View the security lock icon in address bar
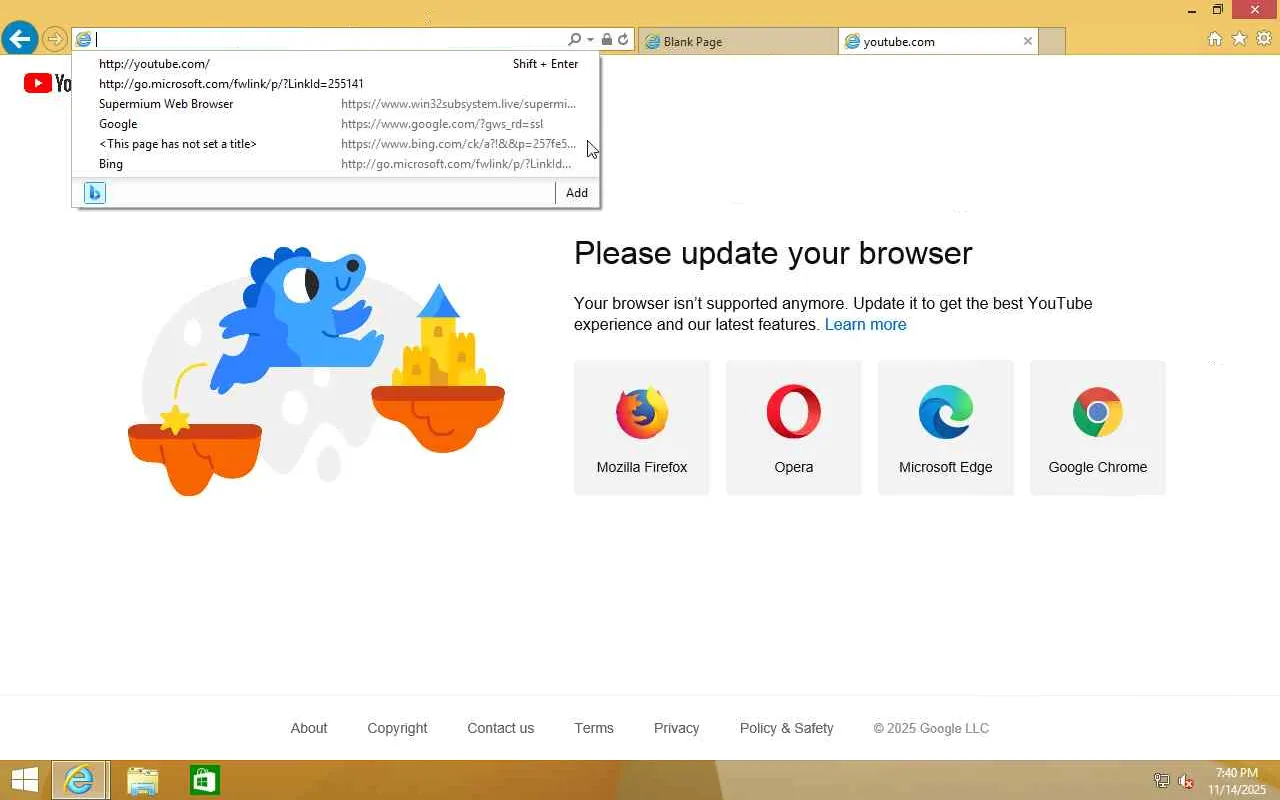The width and height of the screenshot is (1280, 800). coord(606,40)
